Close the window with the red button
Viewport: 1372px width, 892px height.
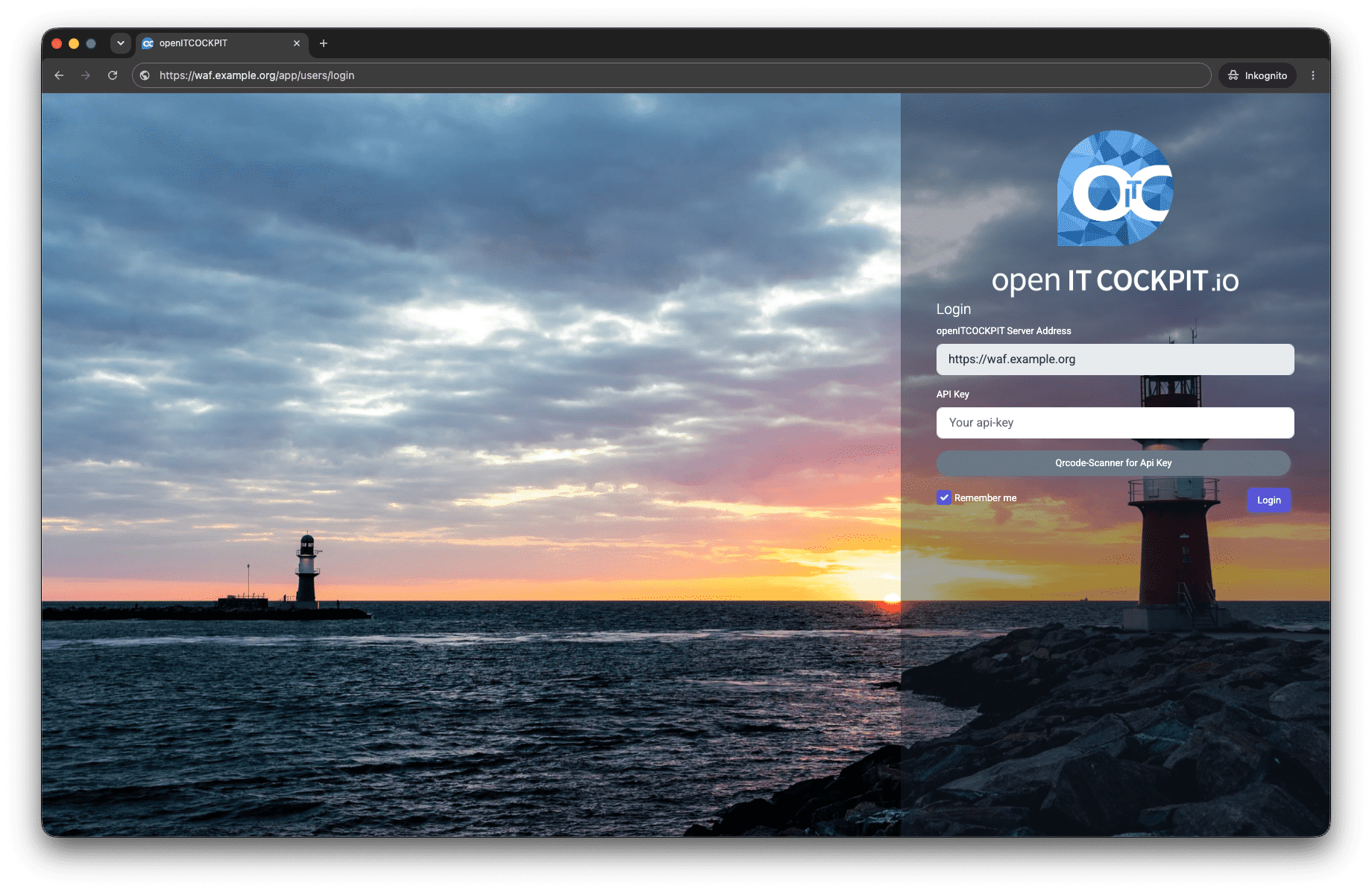(x=57, y=43)
